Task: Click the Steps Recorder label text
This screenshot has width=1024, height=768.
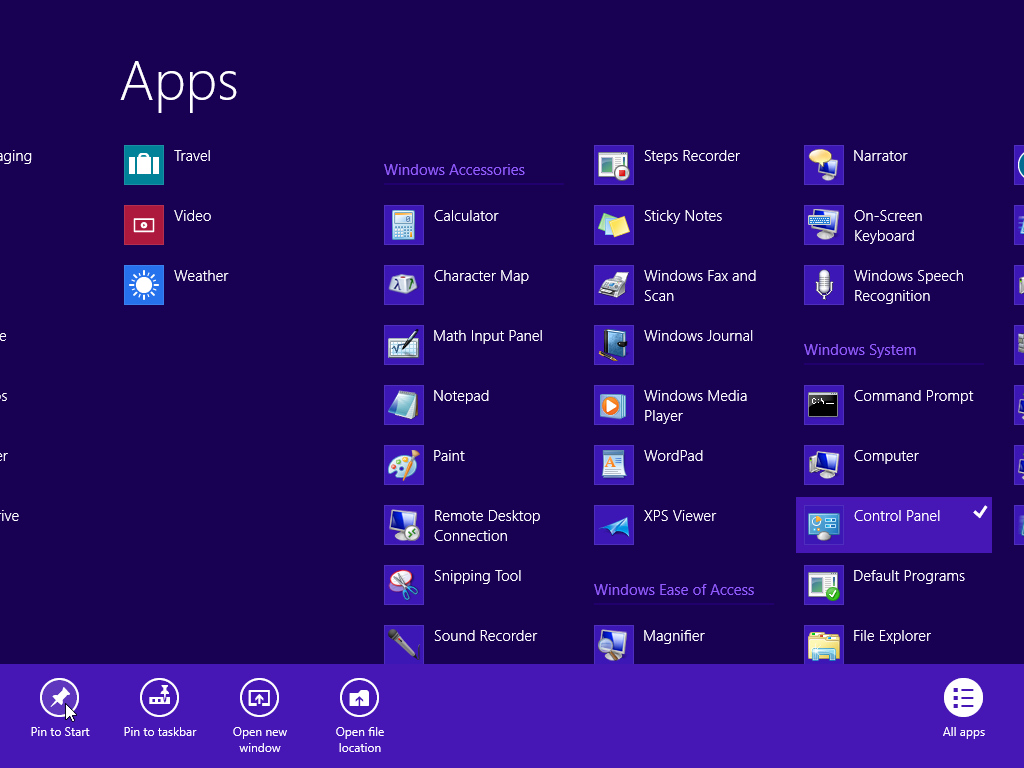Action: (x=692, y=156)
